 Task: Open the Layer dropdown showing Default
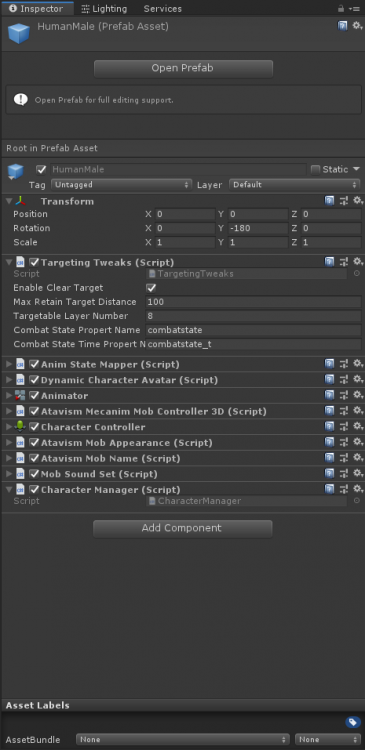295,185
